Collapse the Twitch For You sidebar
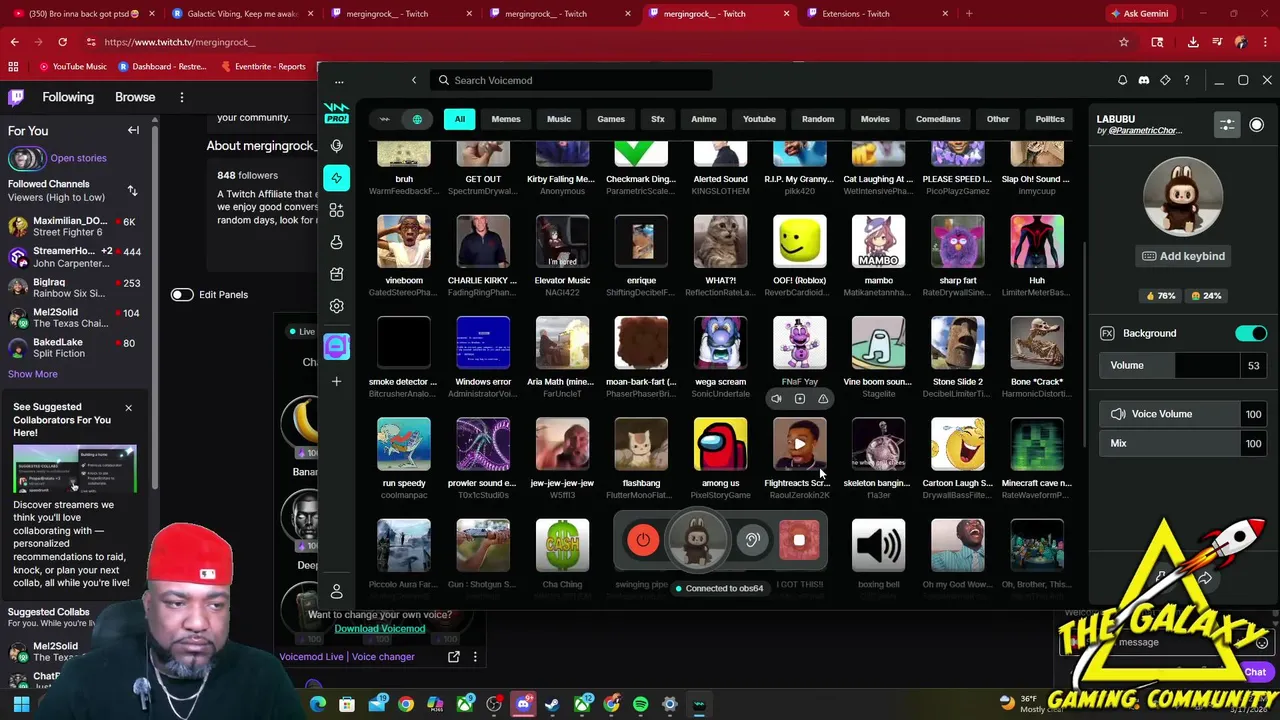 coord(133,130)
